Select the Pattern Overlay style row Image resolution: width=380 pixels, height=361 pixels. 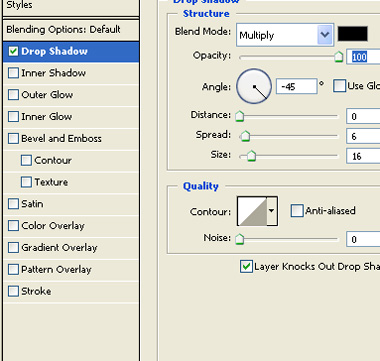pos(71,270)
